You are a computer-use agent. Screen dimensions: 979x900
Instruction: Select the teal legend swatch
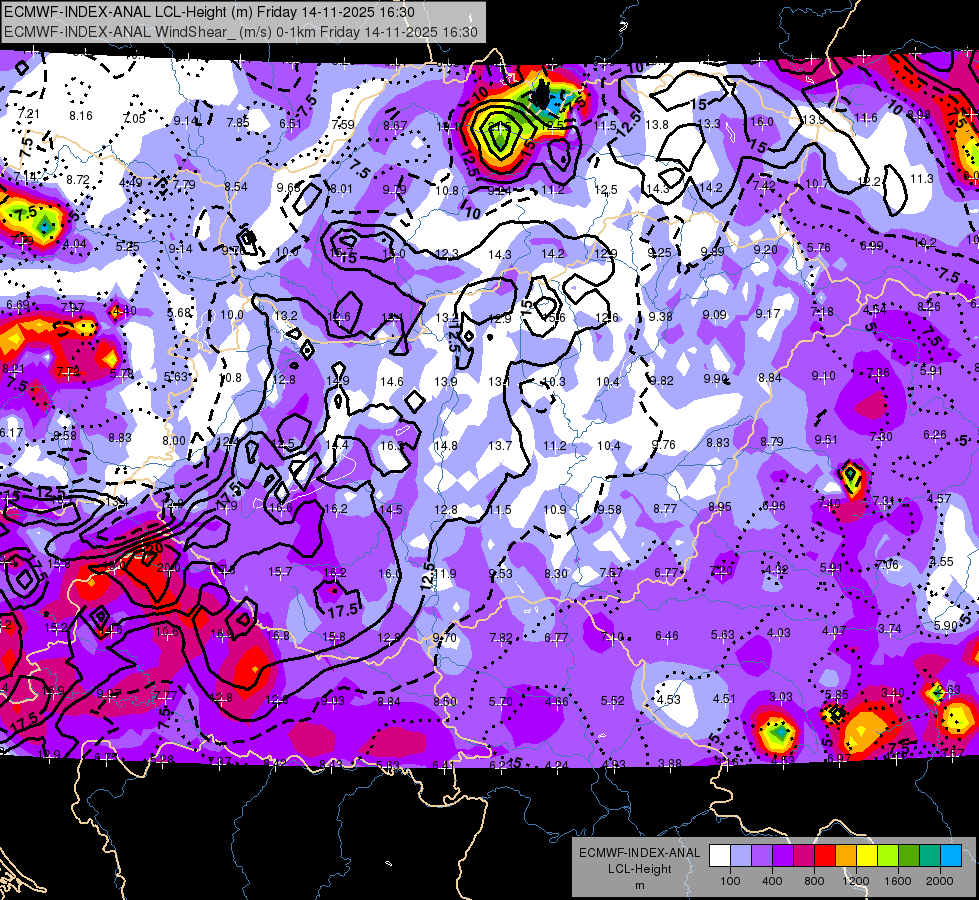click(x=930, y=856)
